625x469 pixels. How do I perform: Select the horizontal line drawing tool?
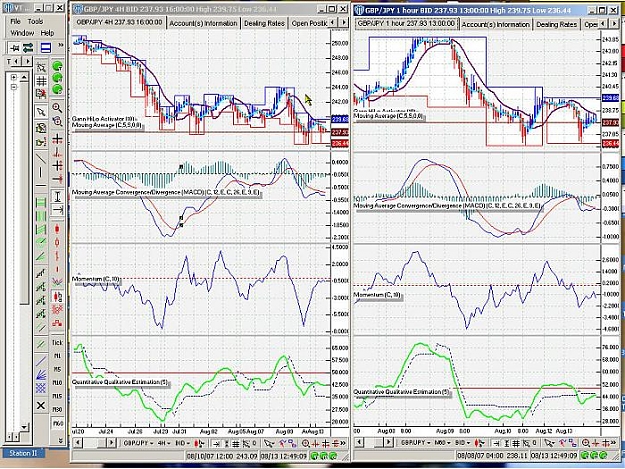(41, 186)
